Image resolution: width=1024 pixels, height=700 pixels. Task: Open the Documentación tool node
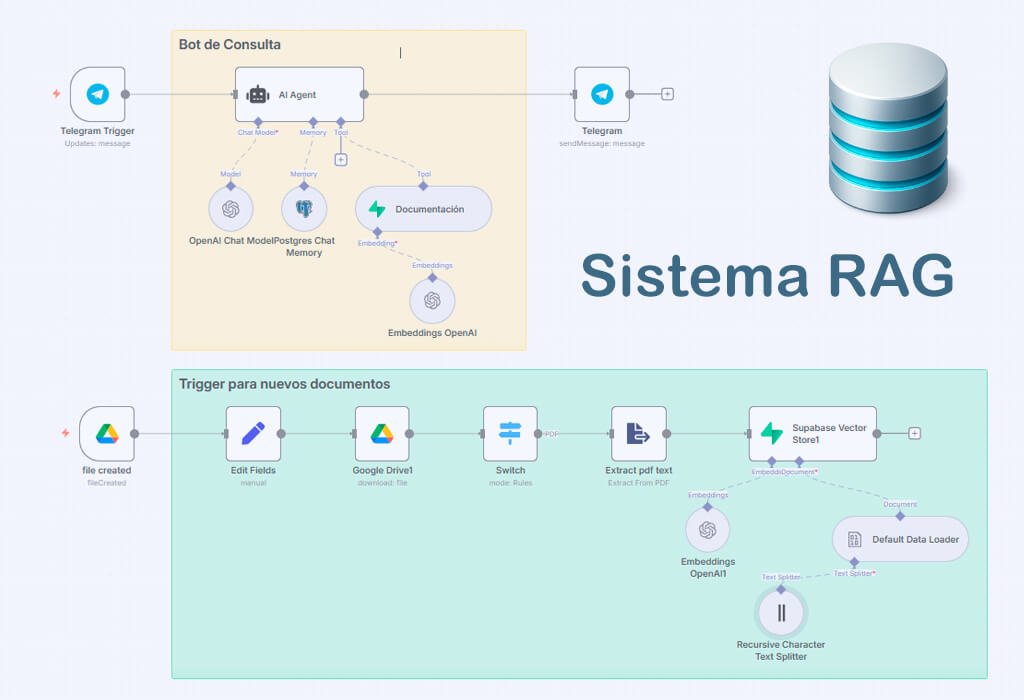(423, 209)
